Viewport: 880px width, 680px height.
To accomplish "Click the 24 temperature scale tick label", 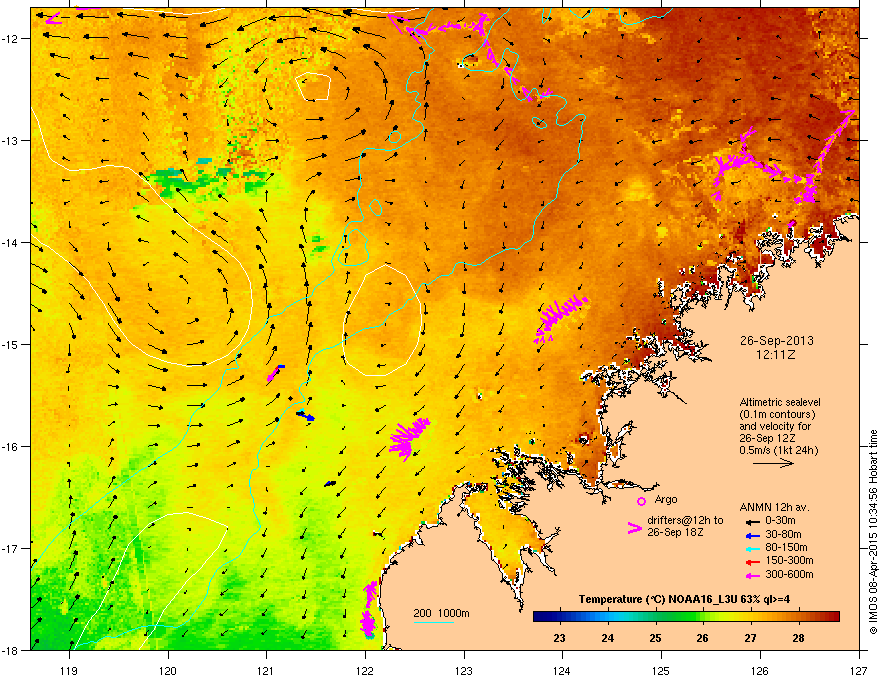I will point(607,638).
